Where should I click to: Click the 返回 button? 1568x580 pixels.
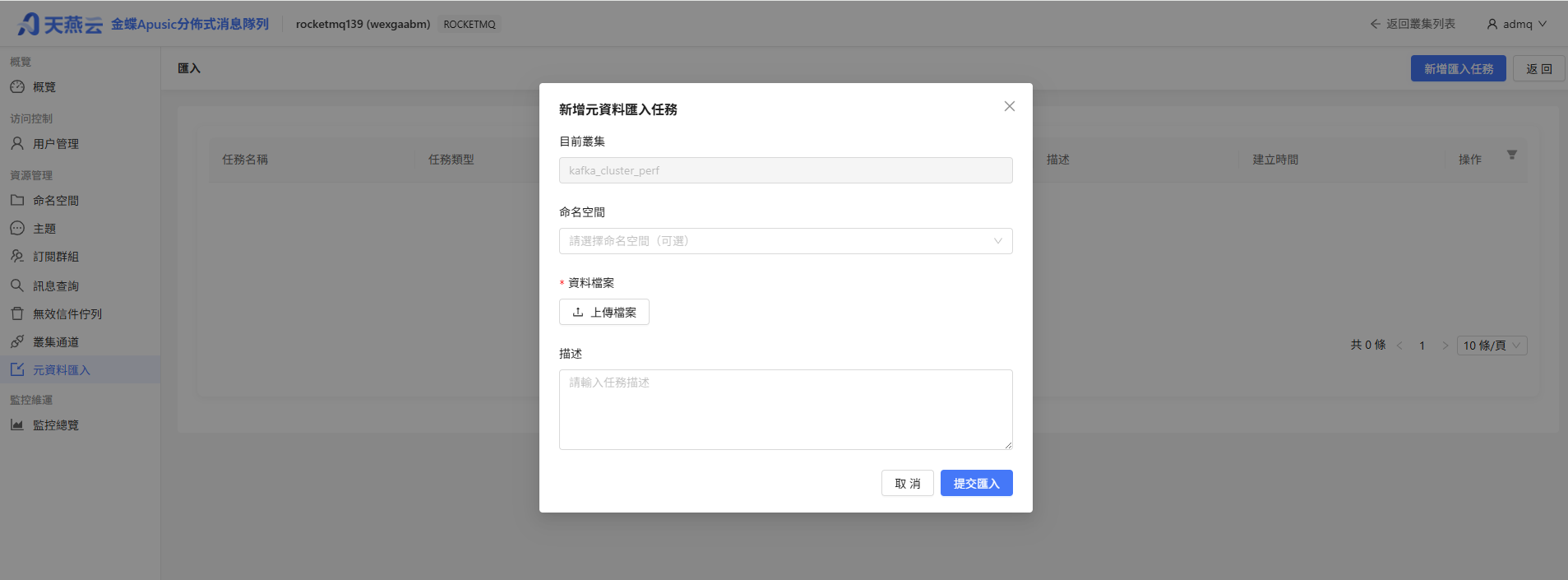point(1539,68)
